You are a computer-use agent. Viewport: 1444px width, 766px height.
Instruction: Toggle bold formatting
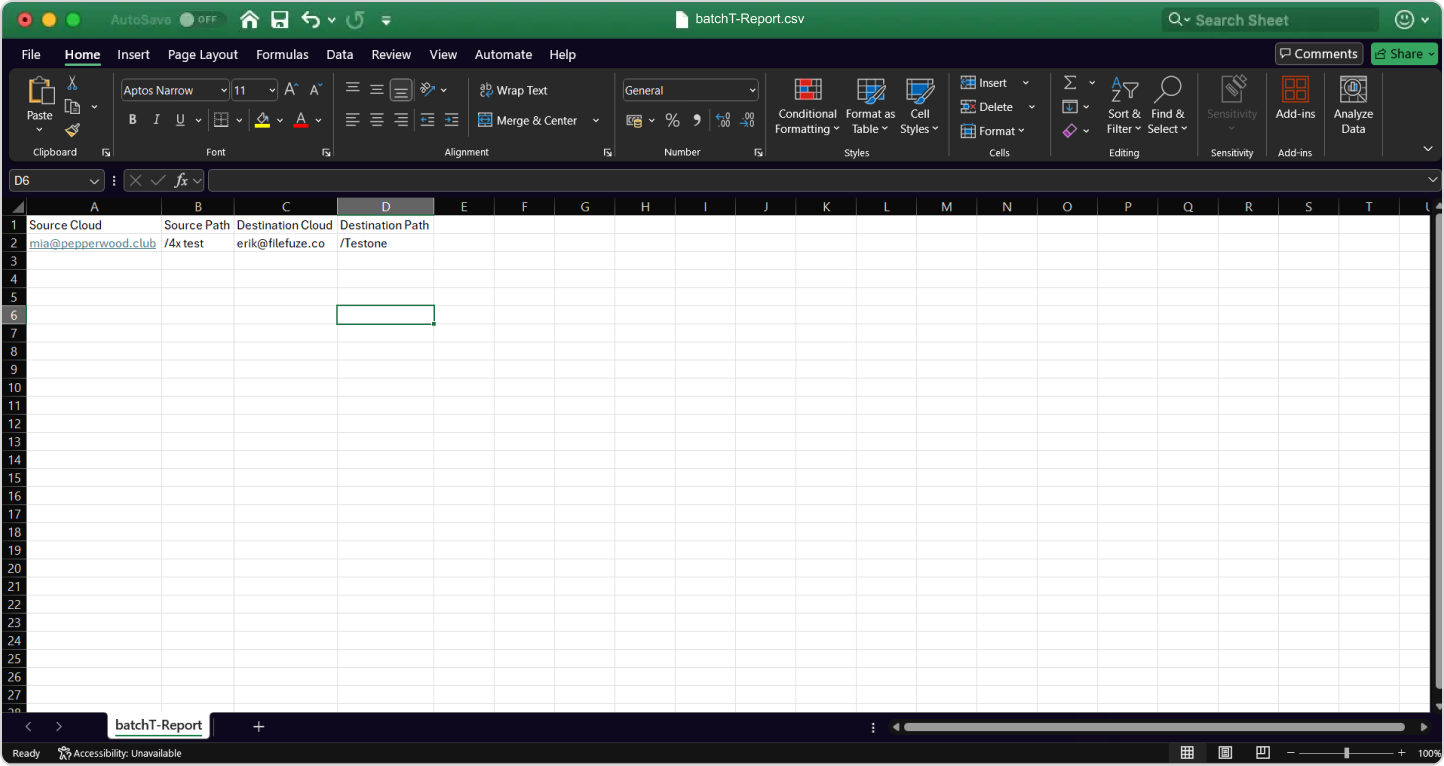coord(132,120)
